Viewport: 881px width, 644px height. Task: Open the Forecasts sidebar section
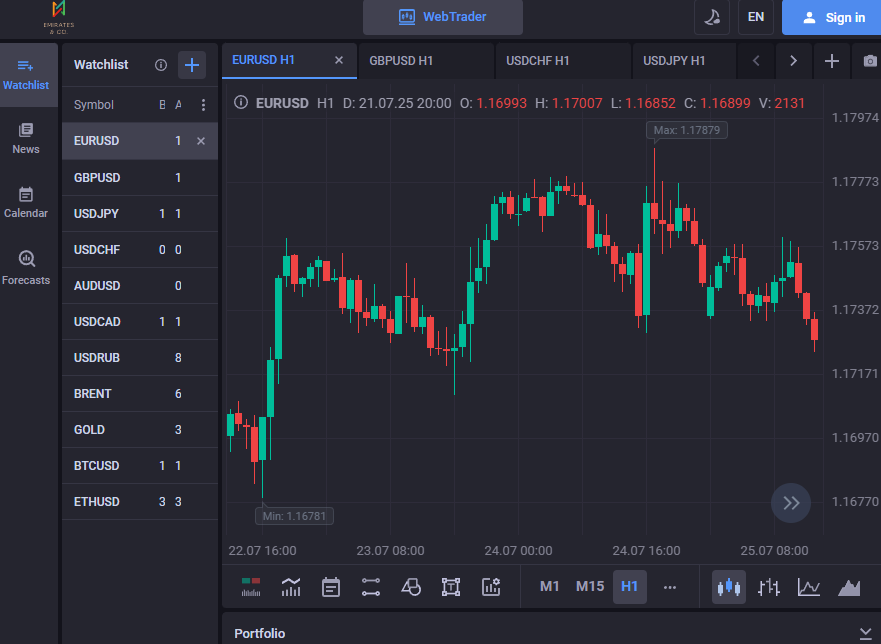pos(26,267)
